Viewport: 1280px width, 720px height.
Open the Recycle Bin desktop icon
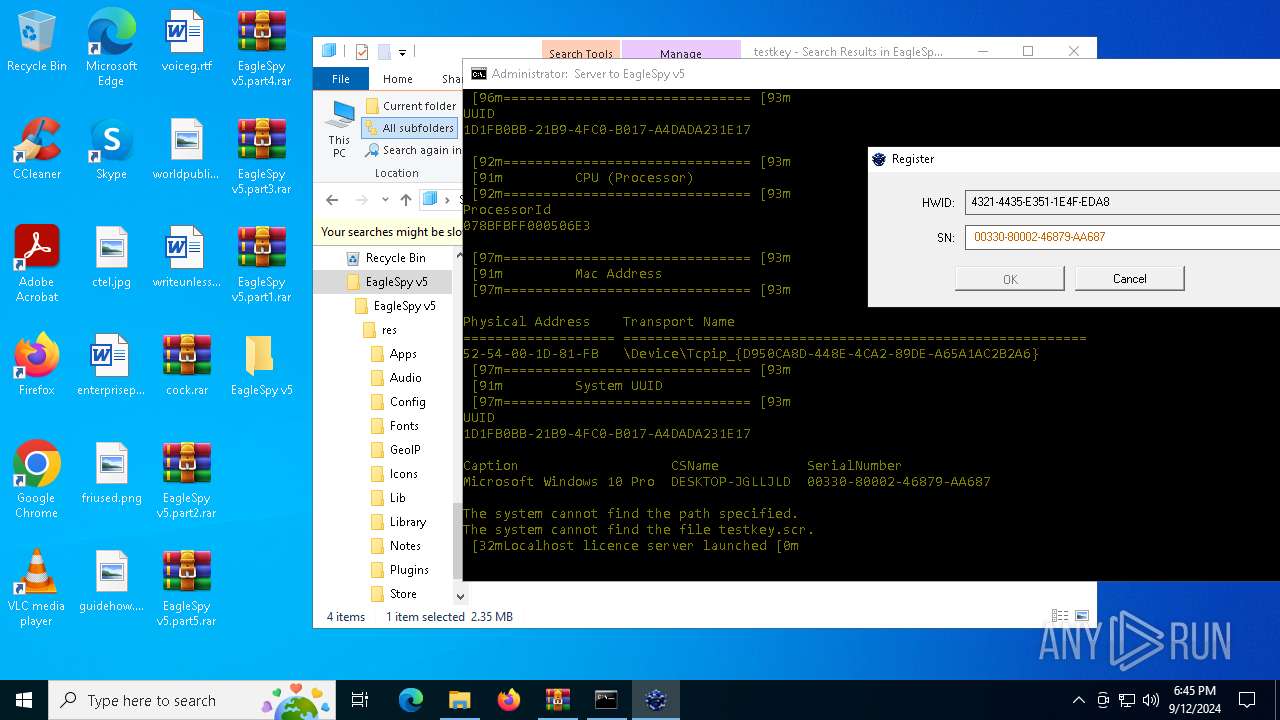[37, 42]
